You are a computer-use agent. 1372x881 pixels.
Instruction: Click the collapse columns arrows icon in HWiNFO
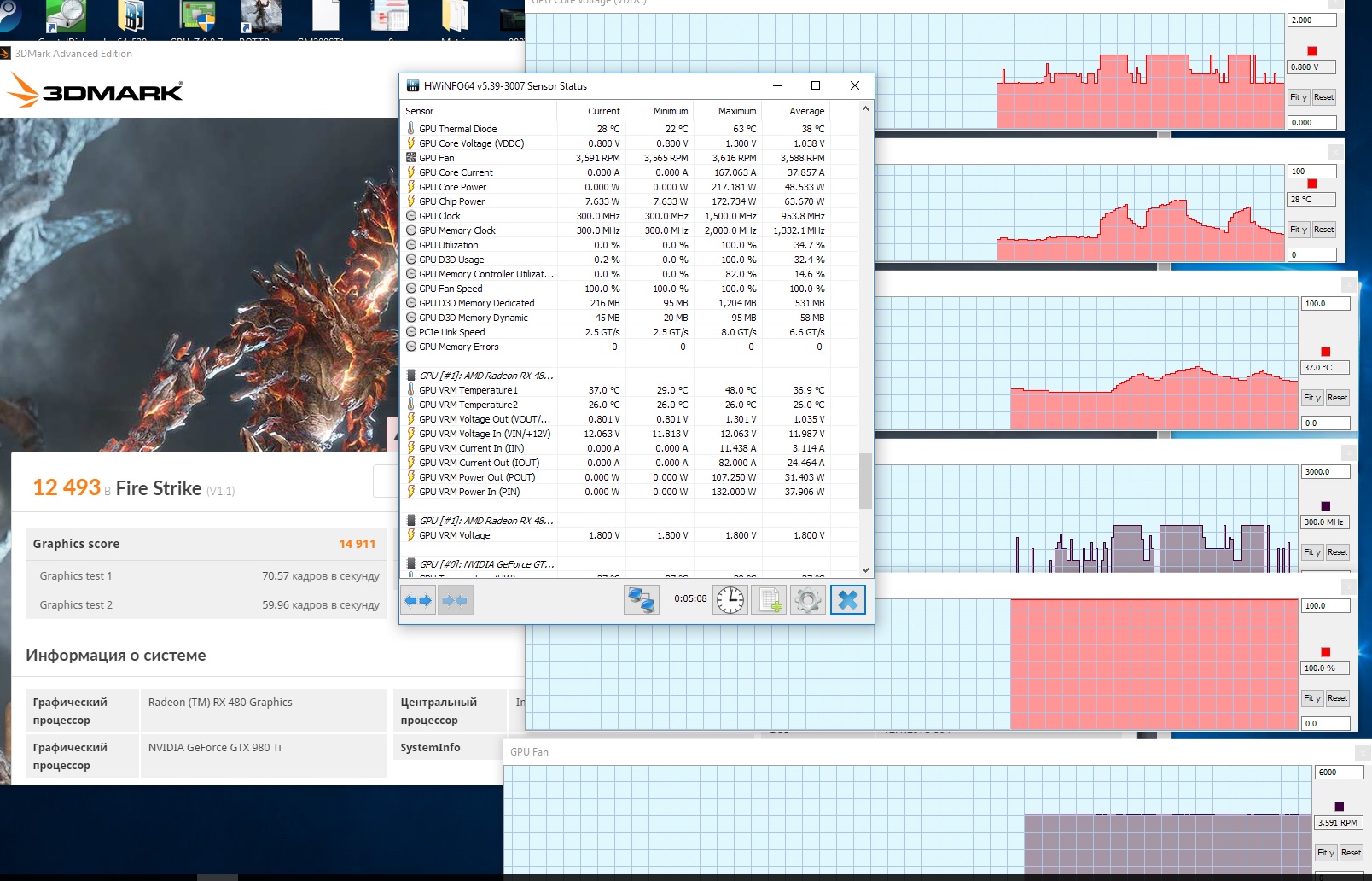pos(456,600)
